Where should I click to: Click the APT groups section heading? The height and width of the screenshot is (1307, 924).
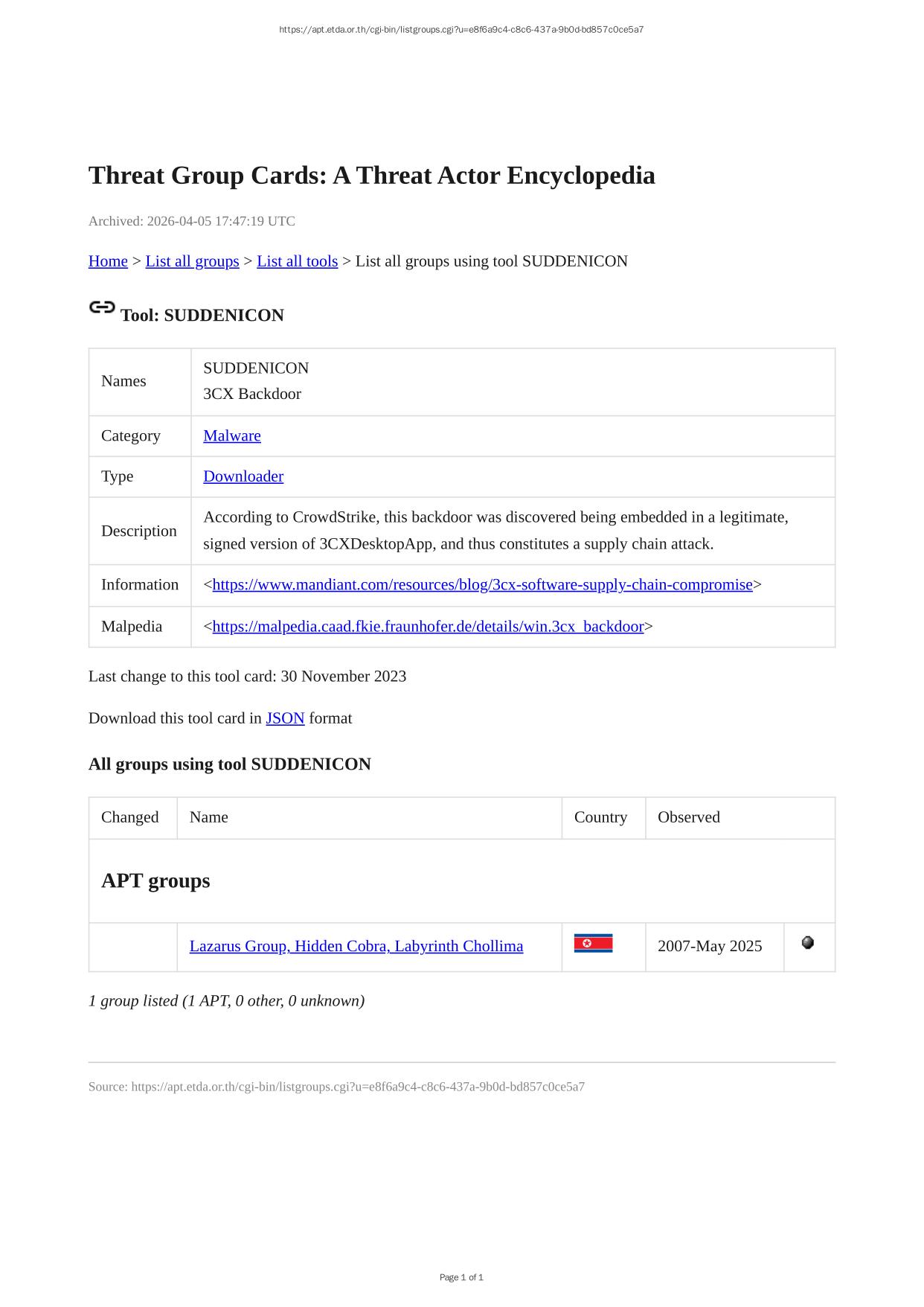(x=155, y=881)
